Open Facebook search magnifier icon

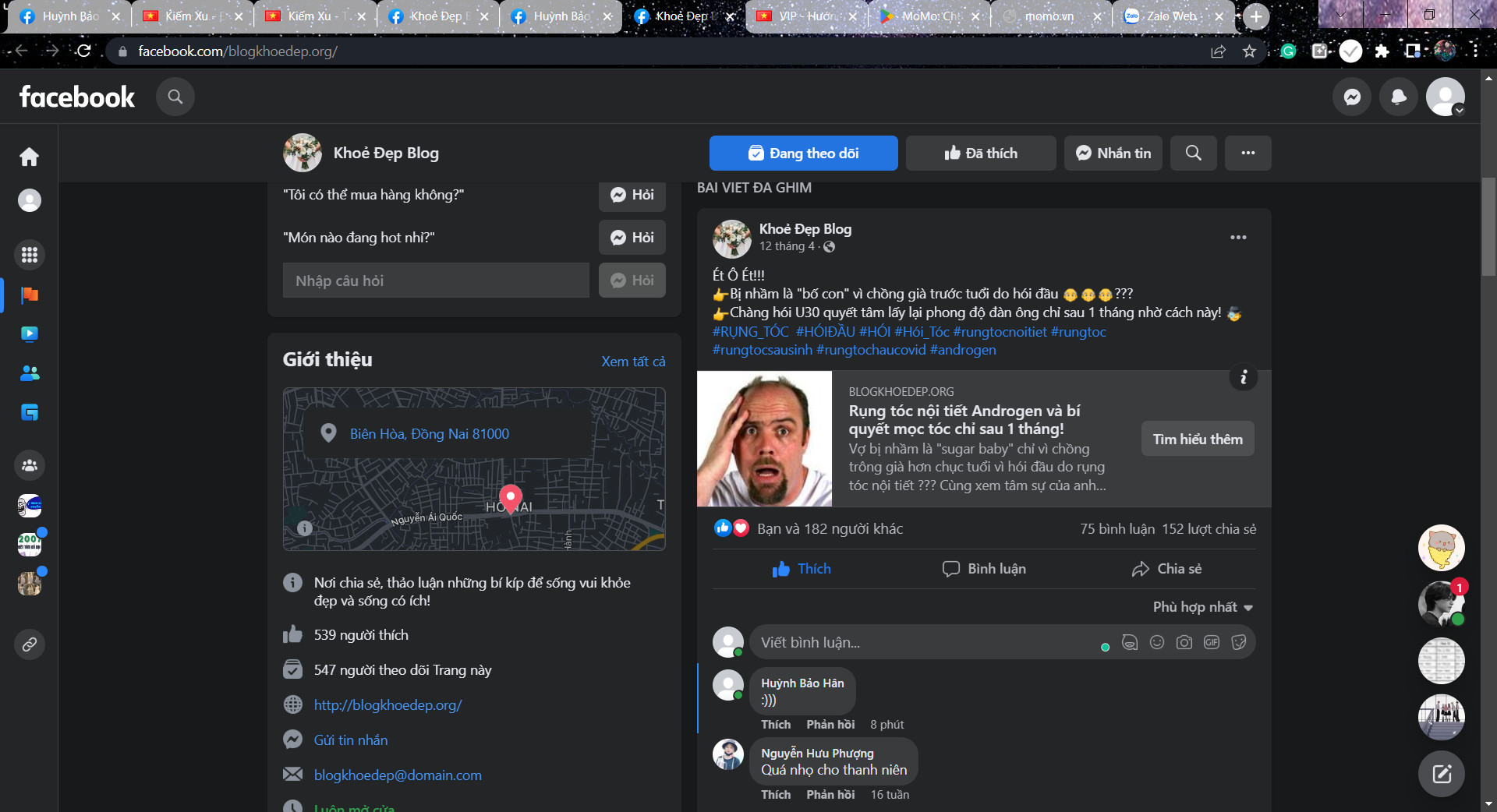pyautogui.click(x=175, y=97)
